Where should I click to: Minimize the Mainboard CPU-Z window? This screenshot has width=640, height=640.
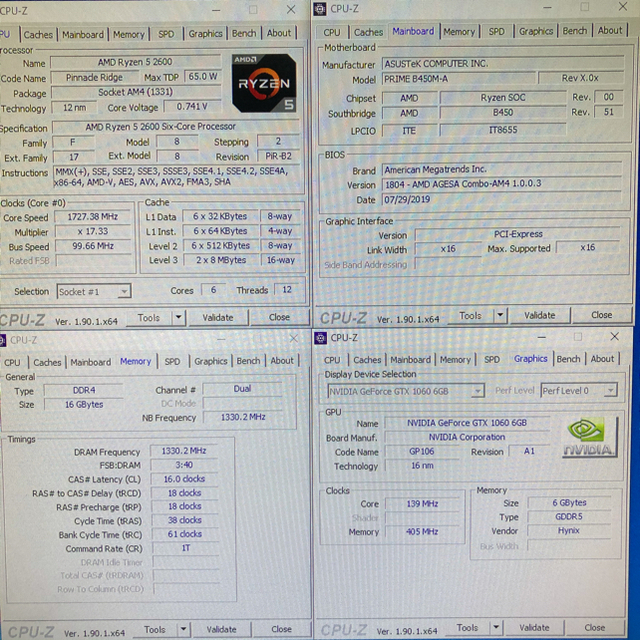click(547, 7)
